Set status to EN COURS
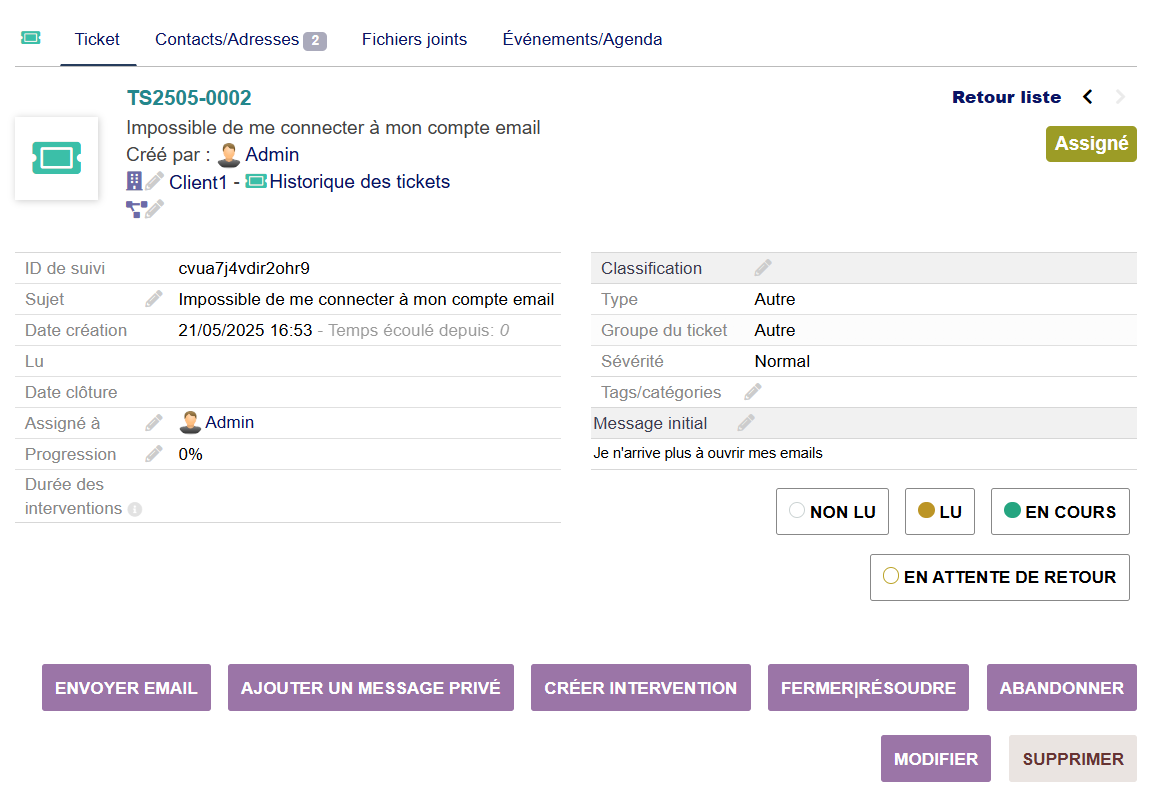The image size is (1149, 799). (x=1059, y=512)
